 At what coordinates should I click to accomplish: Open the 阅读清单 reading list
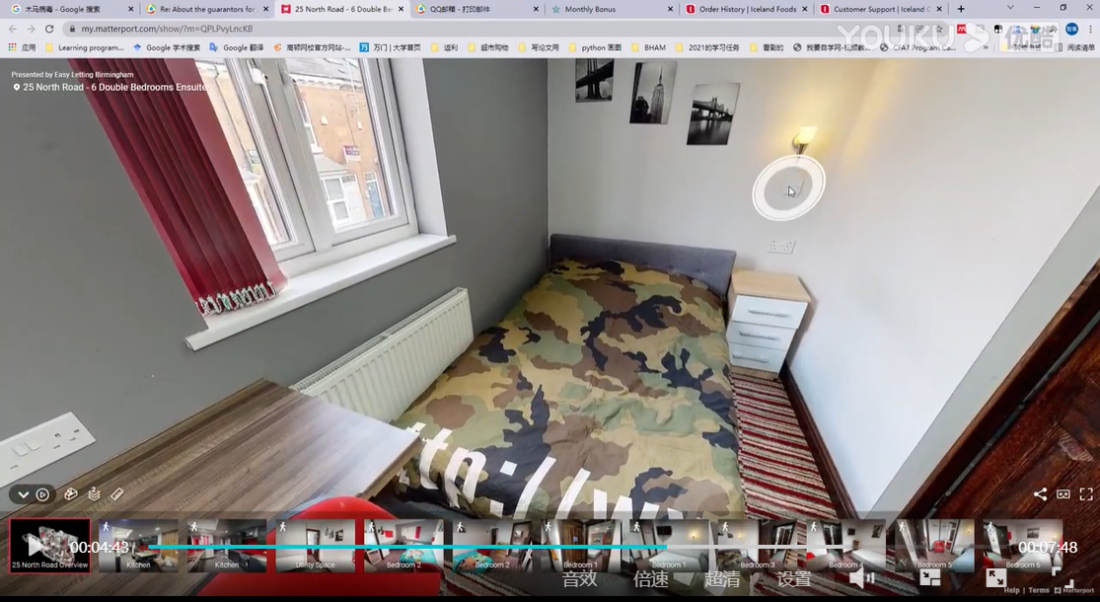(x=1075, y=48)
